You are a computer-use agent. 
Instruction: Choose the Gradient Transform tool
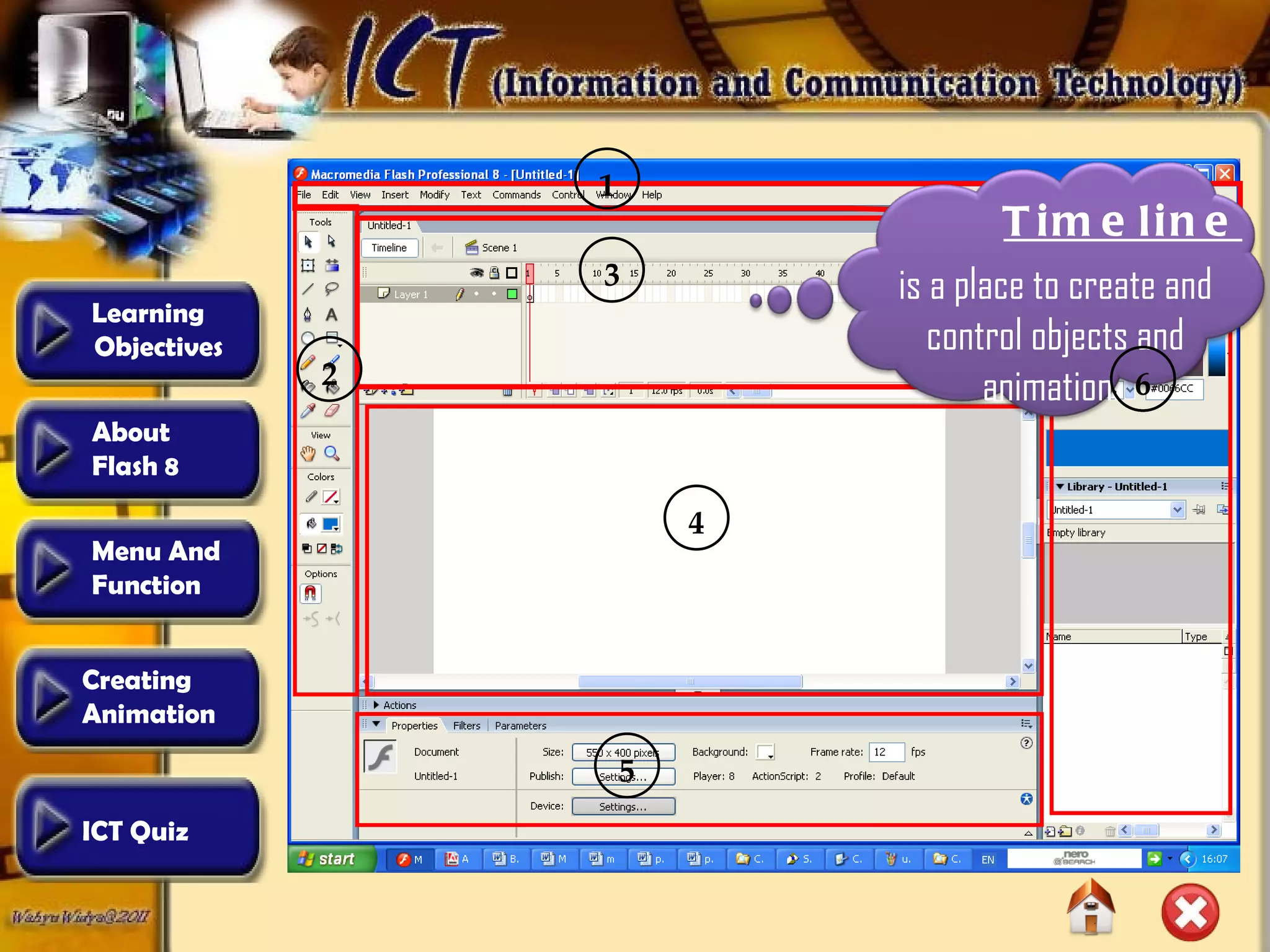coord(332,266)
